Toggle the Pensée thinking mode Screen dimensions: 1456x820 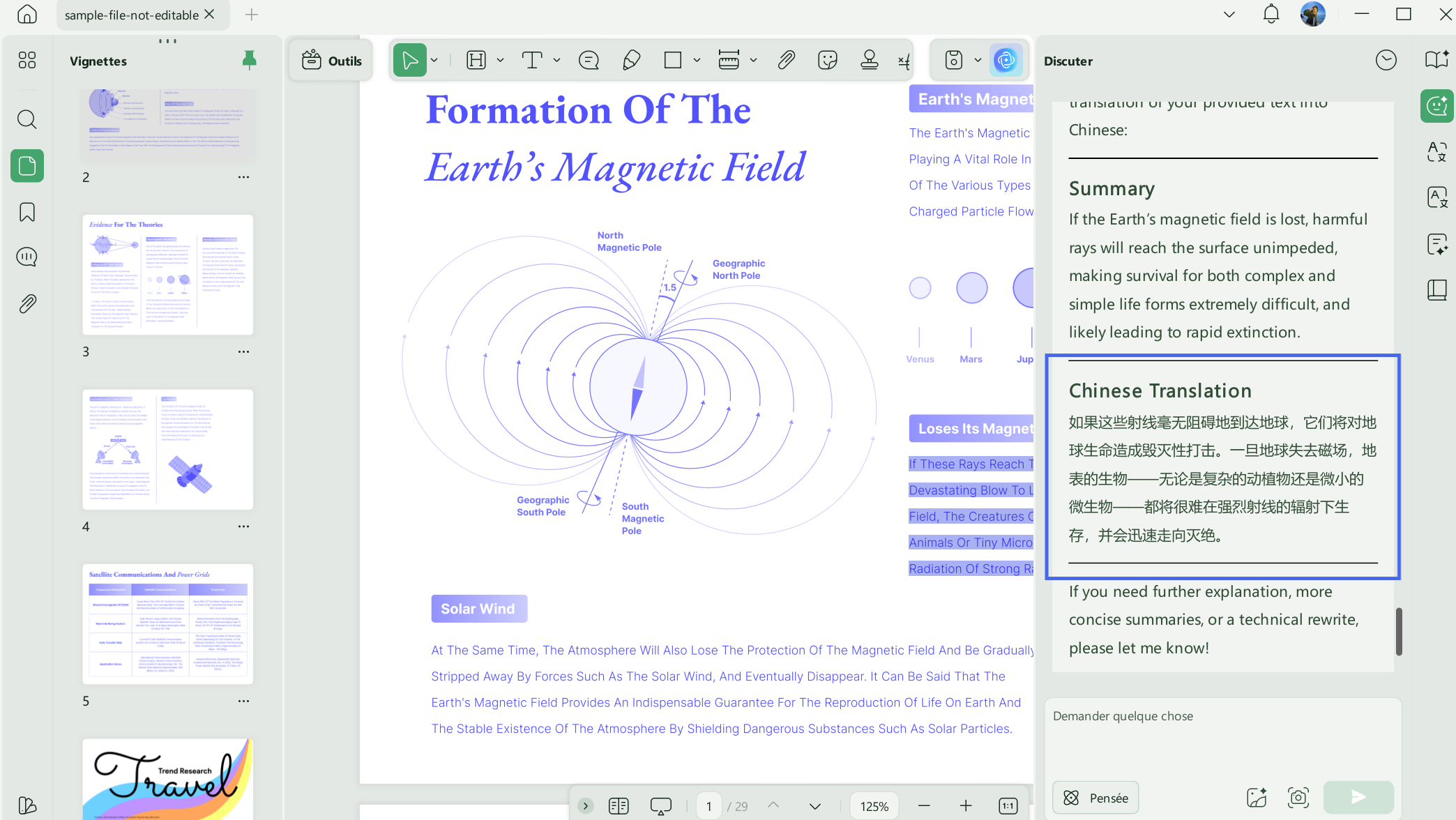[1095, 798]
